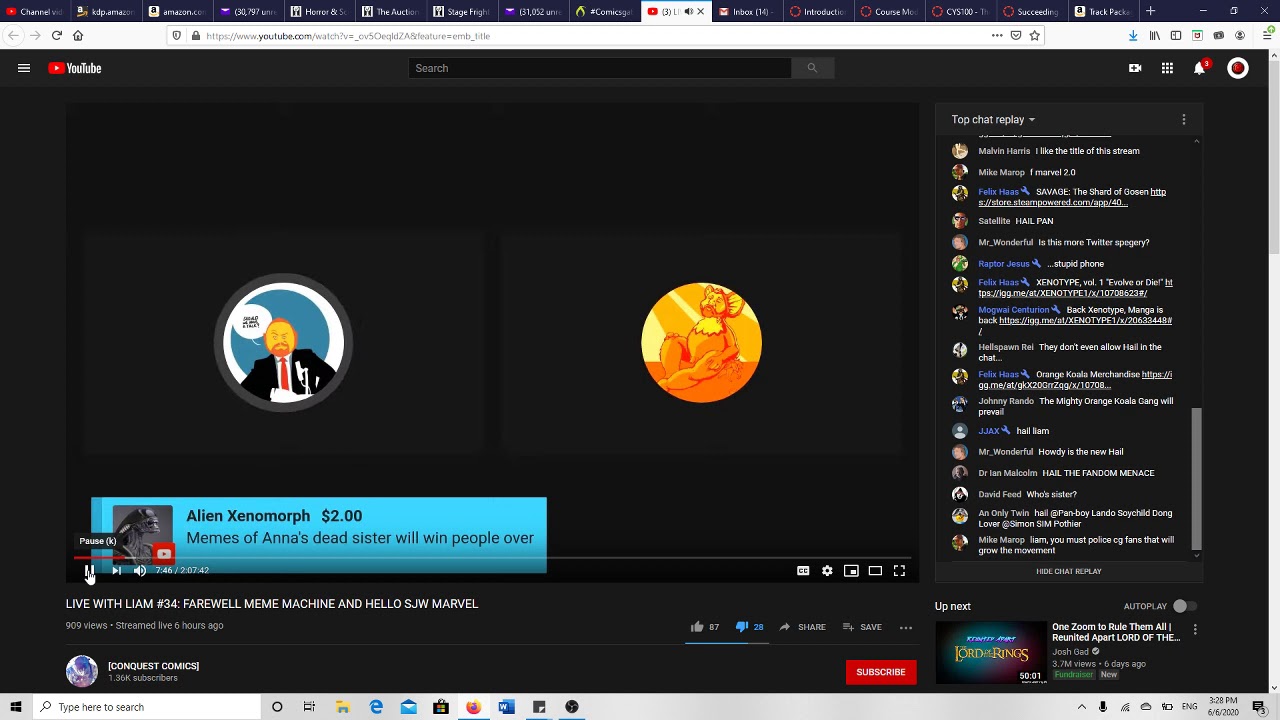Focus the YouTube search box

[x=600, y=68]
